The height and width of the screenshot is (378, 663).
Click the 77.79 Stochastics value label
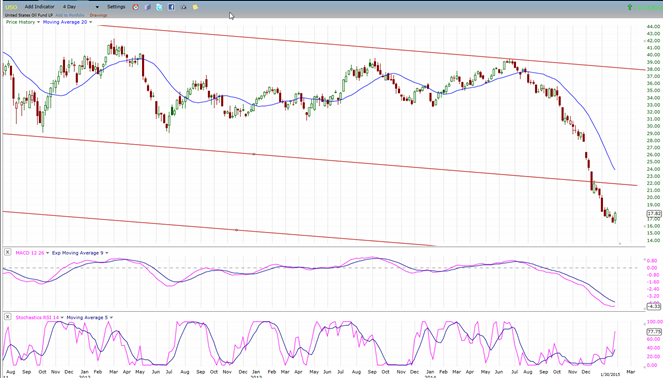[x=654, y=332]
